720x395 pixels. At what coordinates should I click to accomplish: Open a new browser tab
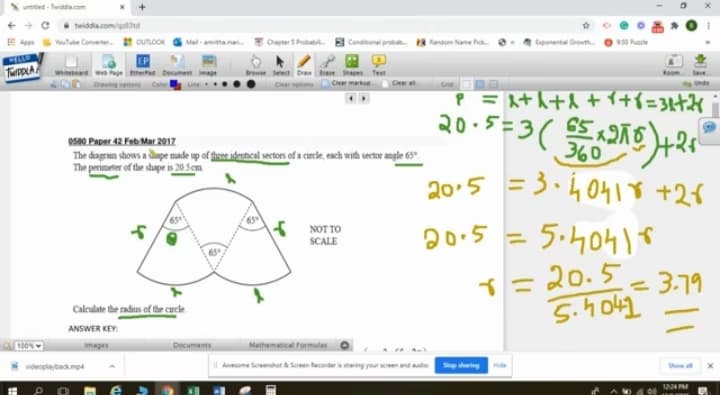[x=142, y=7]
